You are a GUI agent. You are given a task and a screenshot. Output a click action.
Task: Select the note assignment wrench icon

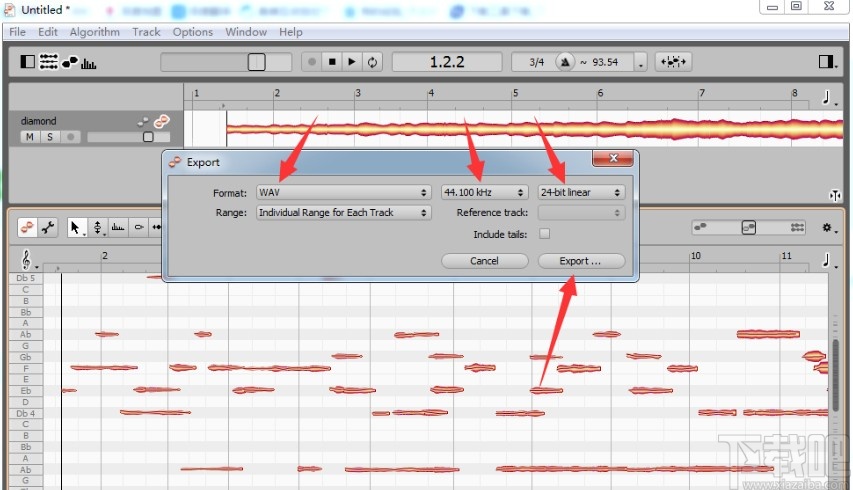click(48, 227)
